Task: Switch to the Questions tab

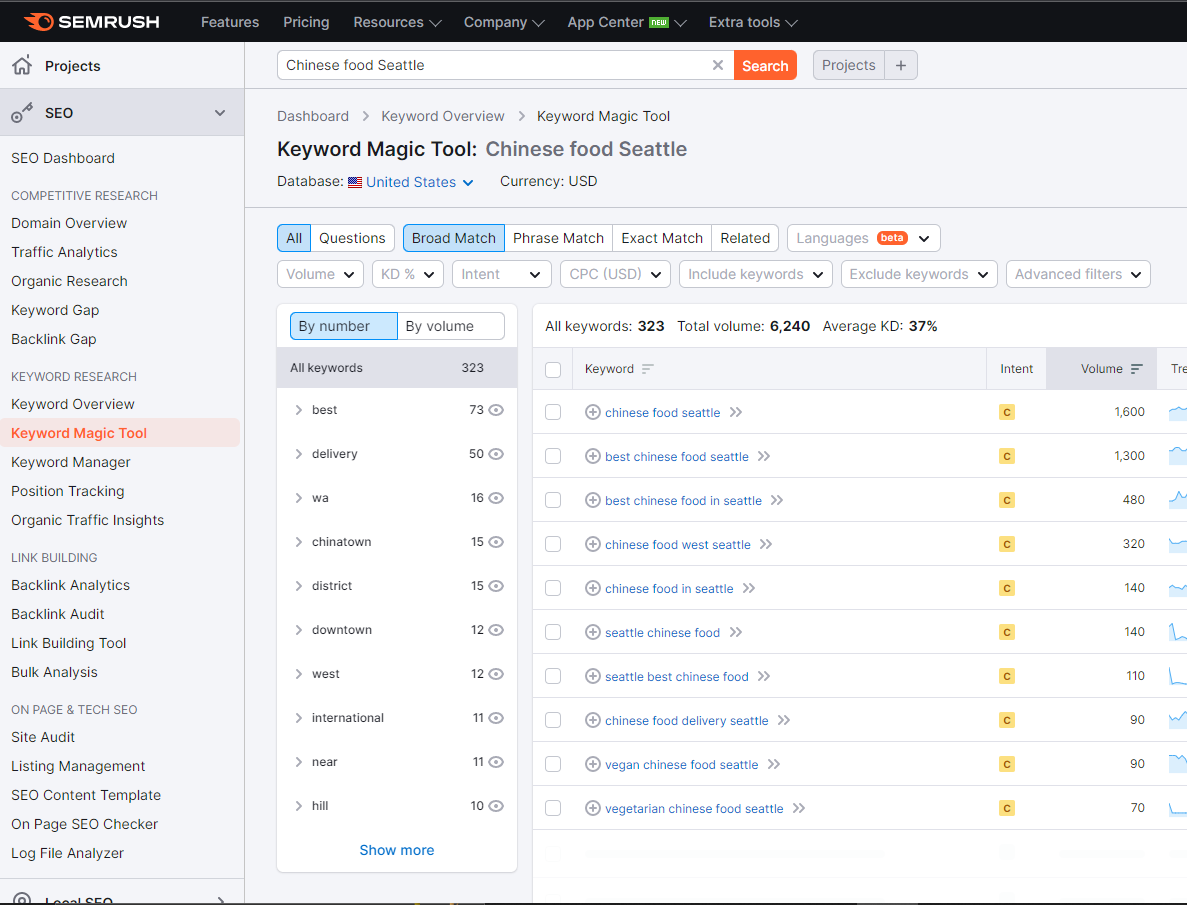Action: (352, 238)
